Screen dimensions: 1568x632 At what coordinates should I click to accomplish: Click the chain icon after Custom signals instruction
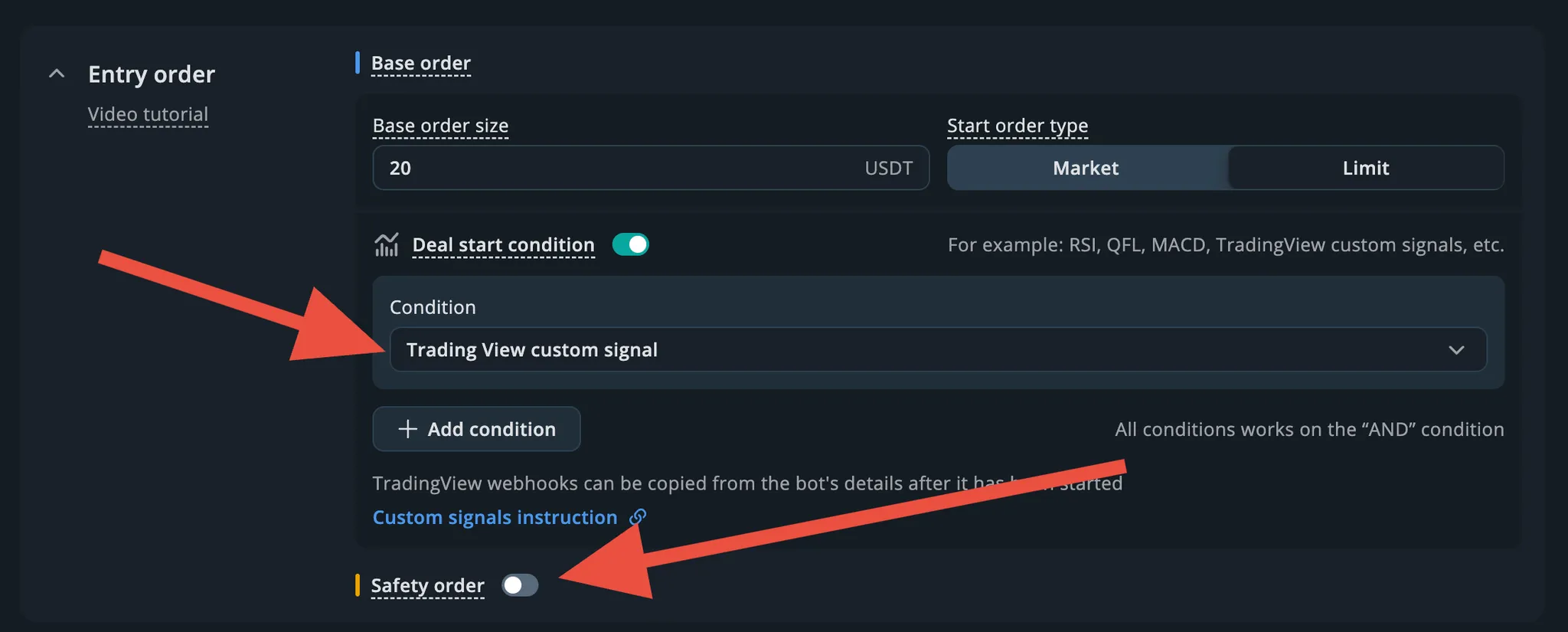point(638,517)
